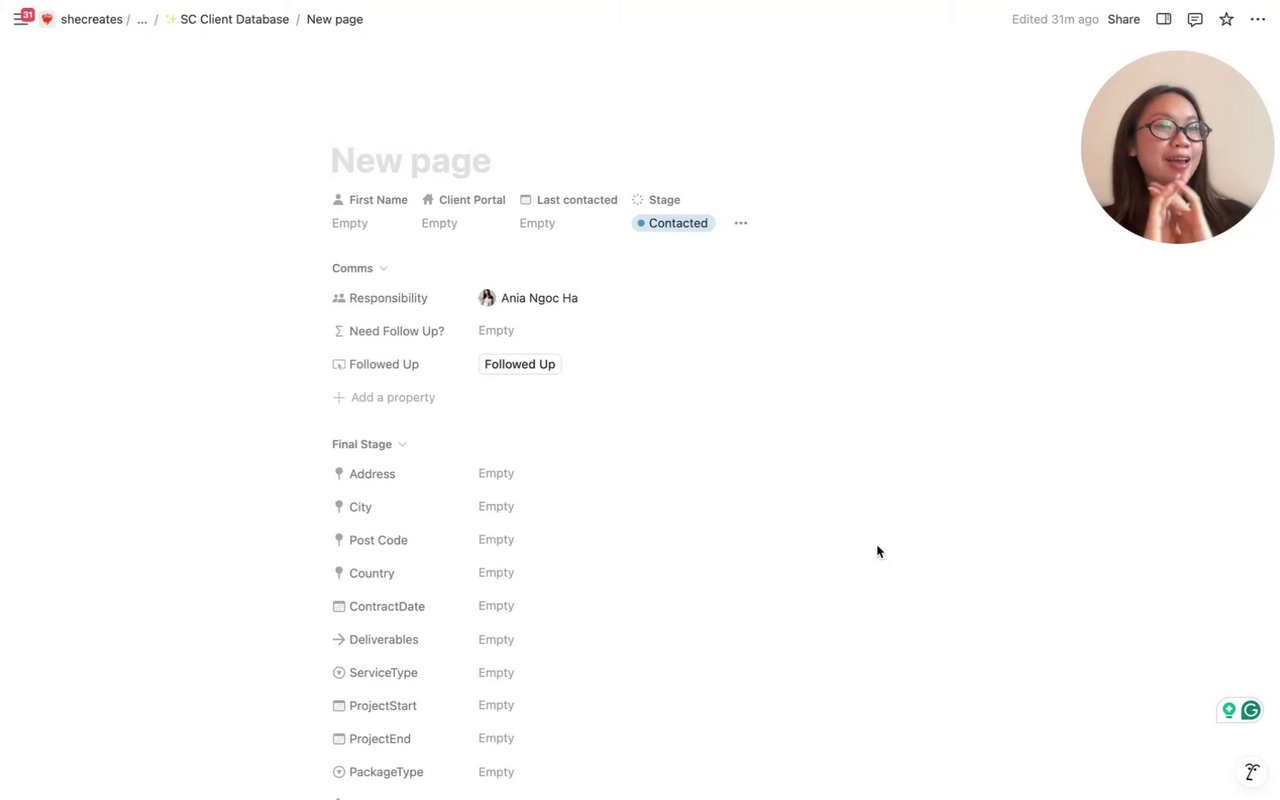Edit the empty Deliverables relation value
This screenshot has width=1280, height=800.
click(x=496, y=639)
